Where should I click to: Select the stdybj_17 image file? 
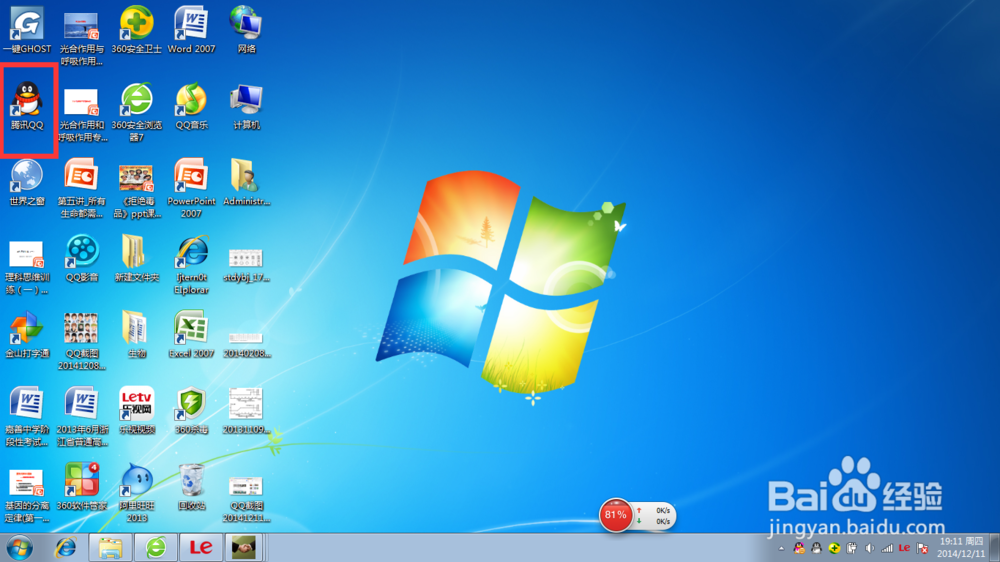(x=246, y=265)
